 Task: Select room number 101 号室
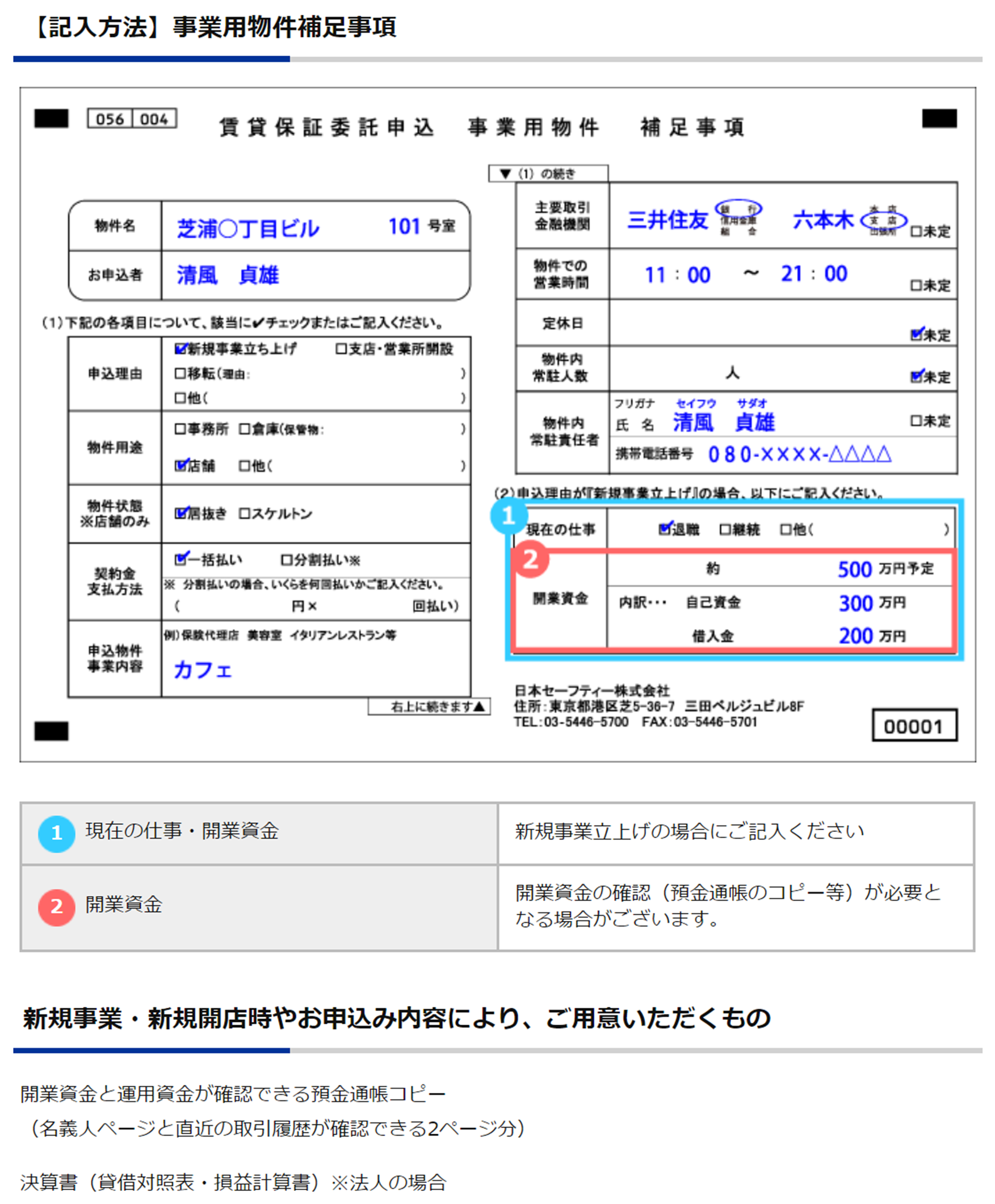(x=422, y=226)
